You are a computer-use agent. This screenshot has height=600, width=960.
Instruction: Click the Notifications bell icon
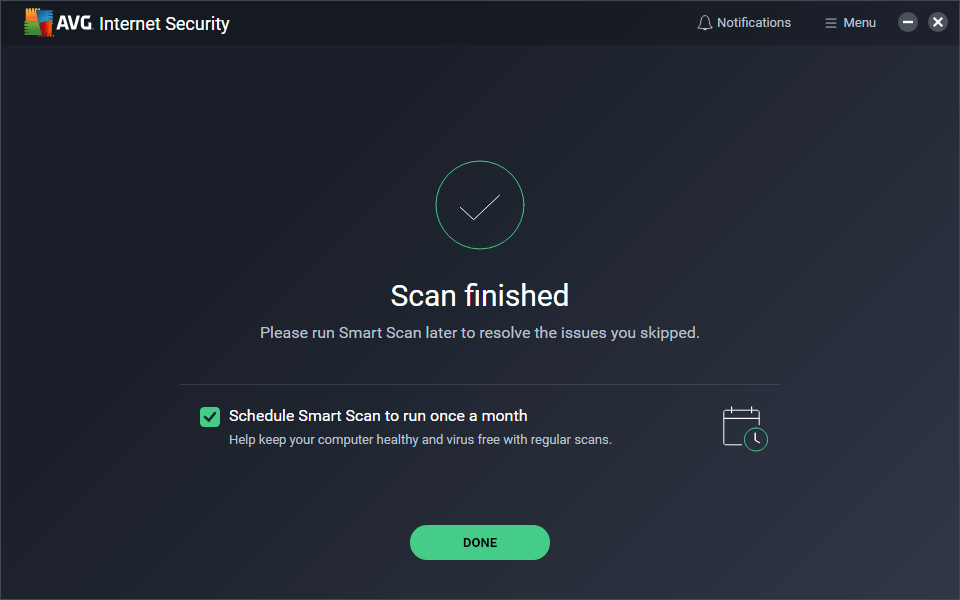click(705, 23)
